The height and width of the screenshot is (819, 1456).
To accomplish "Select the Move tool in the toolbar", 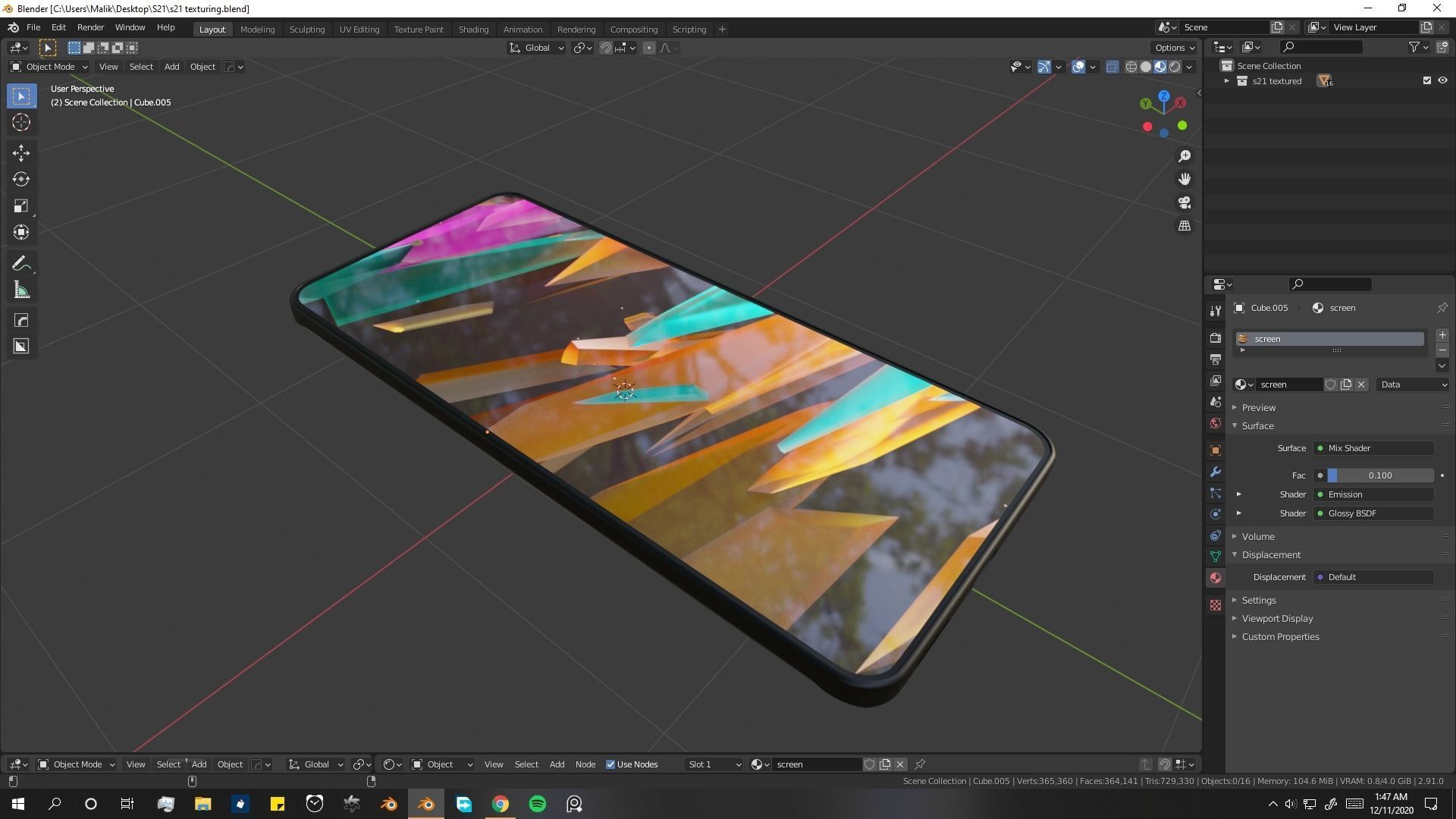I will point(21,152).
